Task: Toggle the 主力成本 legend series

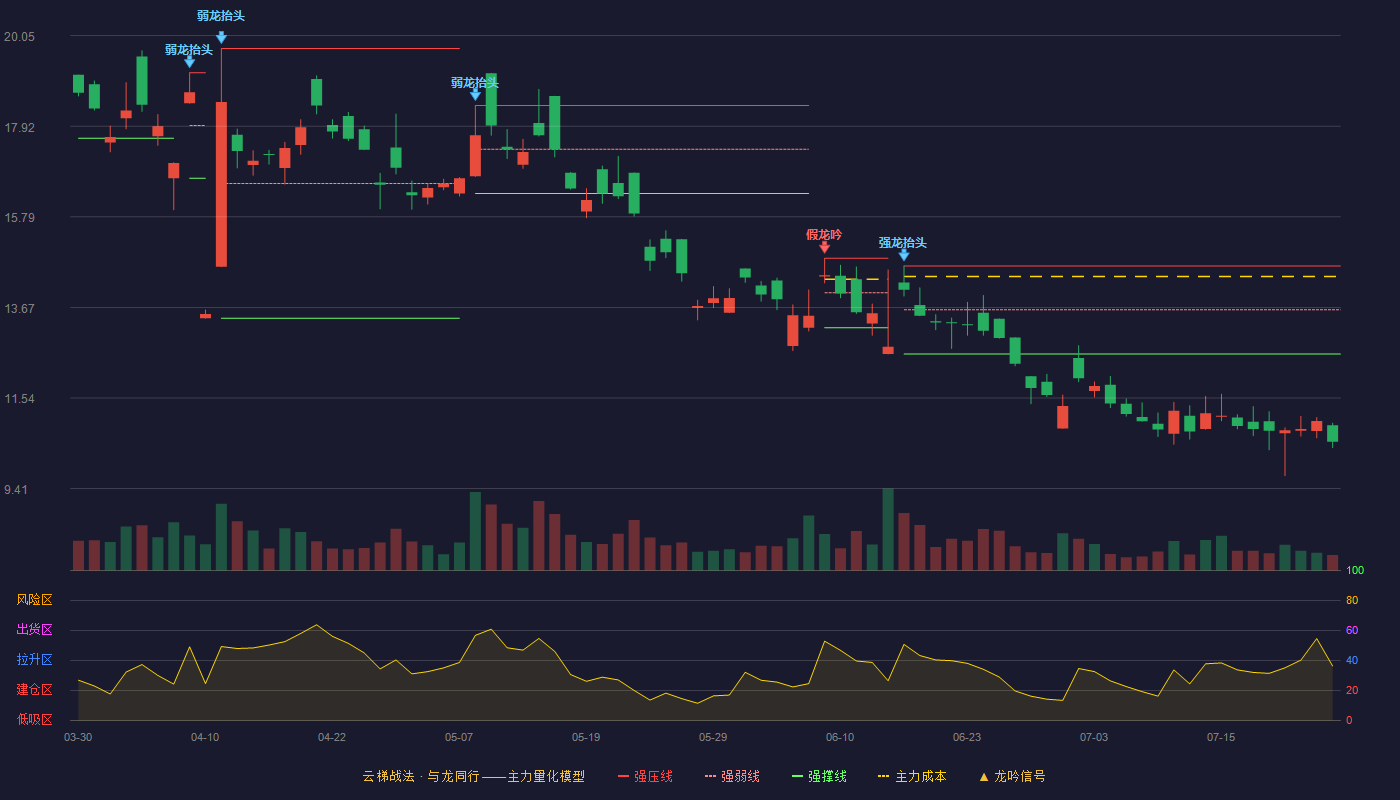Action: pos(912,776)
